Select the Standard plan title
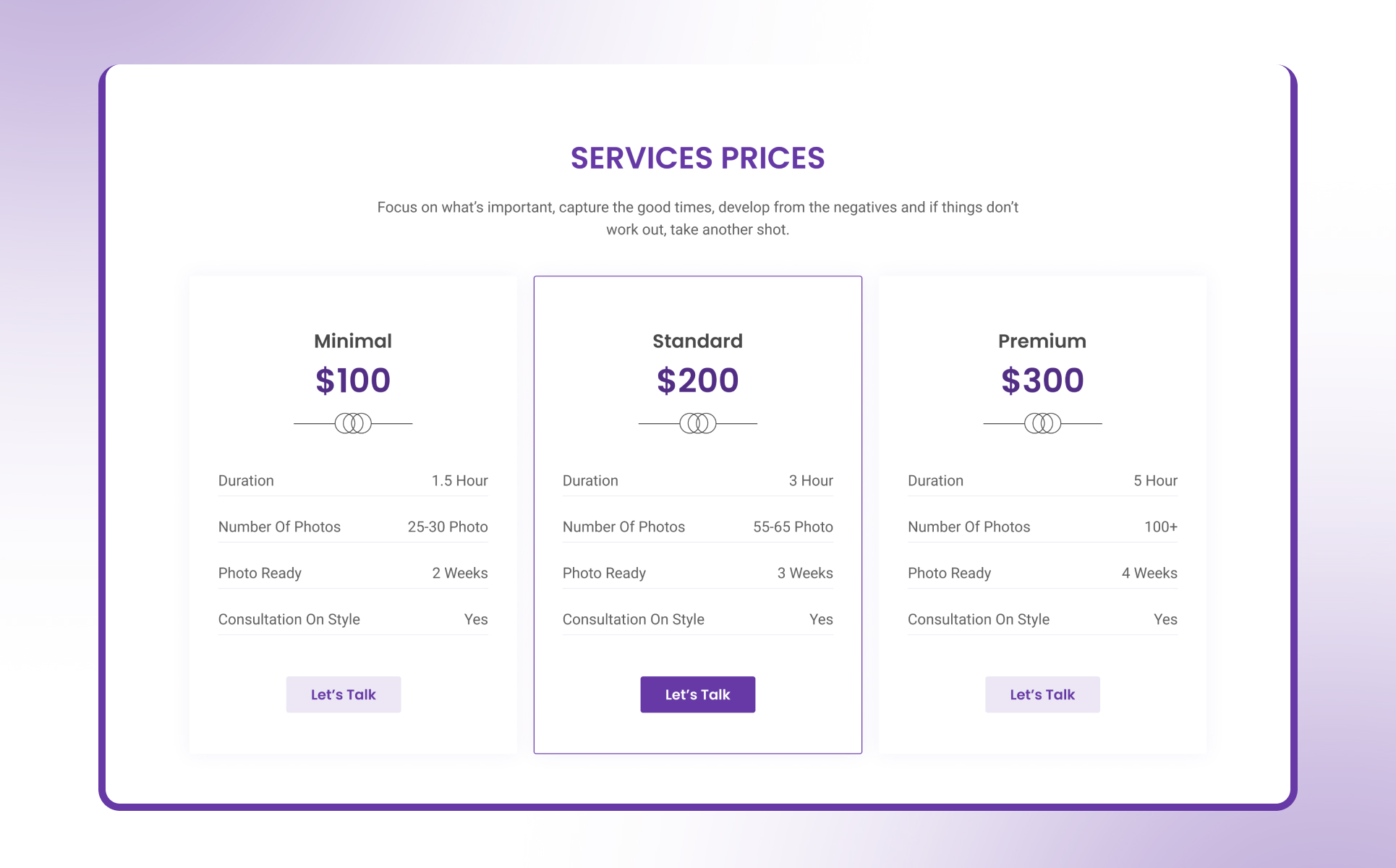 pyautogui.click(x=697, y=341)
